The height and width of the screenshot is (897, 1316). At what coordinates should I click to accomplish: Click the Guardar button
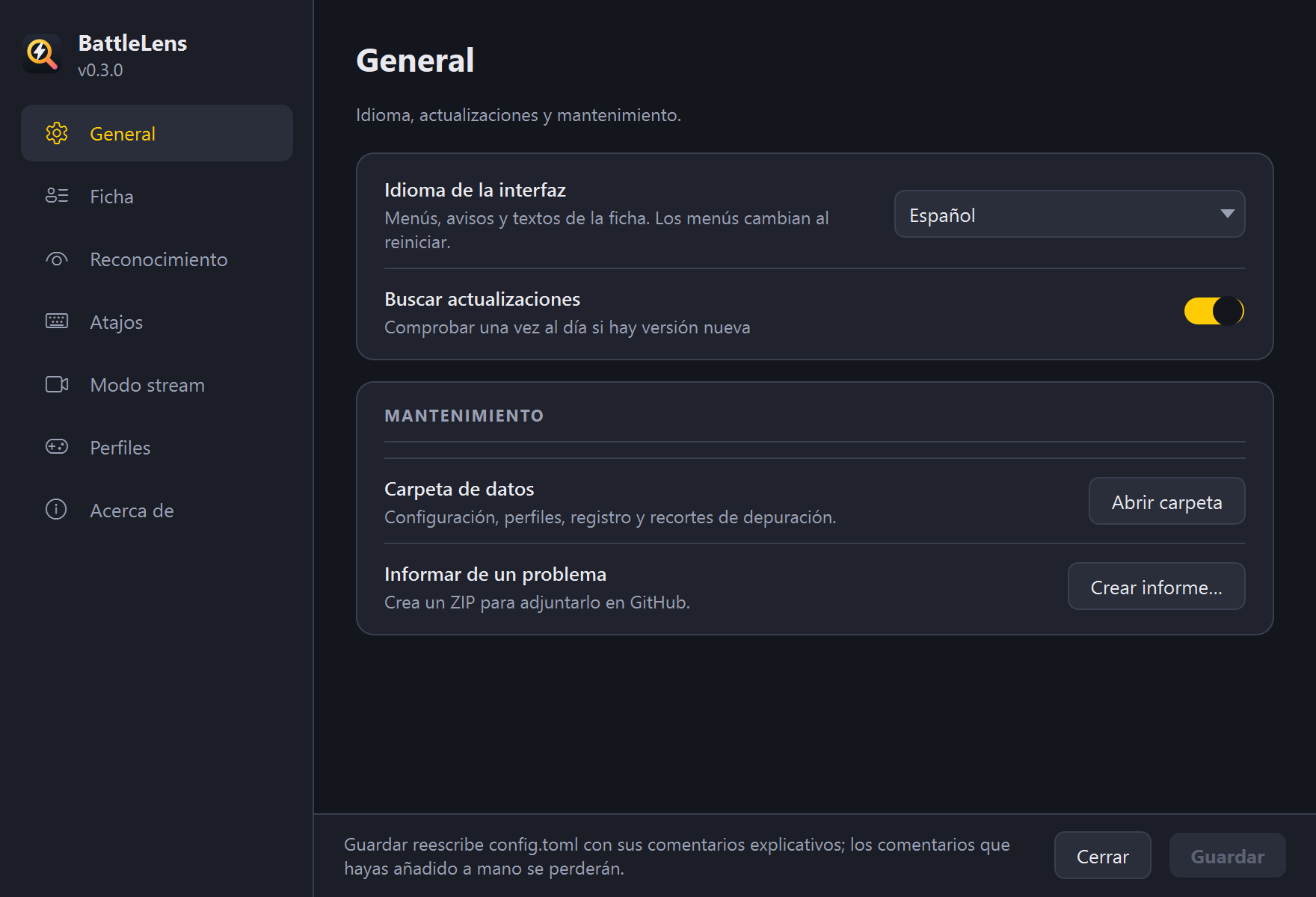(1227, 856)
